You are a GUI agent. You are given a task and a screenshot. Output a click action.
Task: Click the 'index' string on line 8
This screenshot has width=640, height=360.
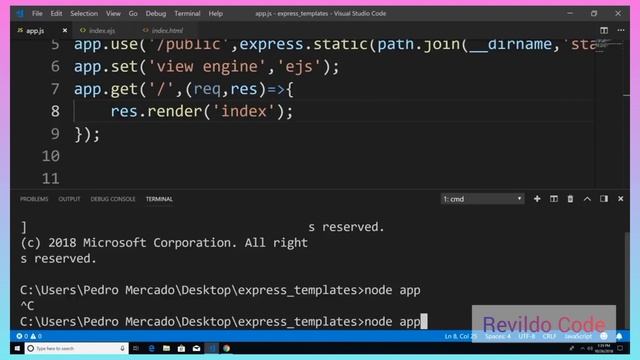click(244, 111)
